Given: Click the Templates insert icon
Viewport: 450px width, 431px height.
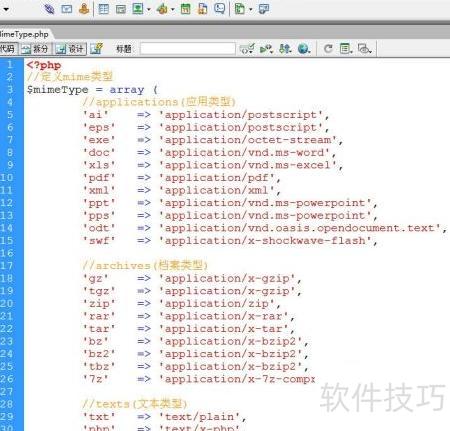Looking at the screenshot, I should click(240, 9).
